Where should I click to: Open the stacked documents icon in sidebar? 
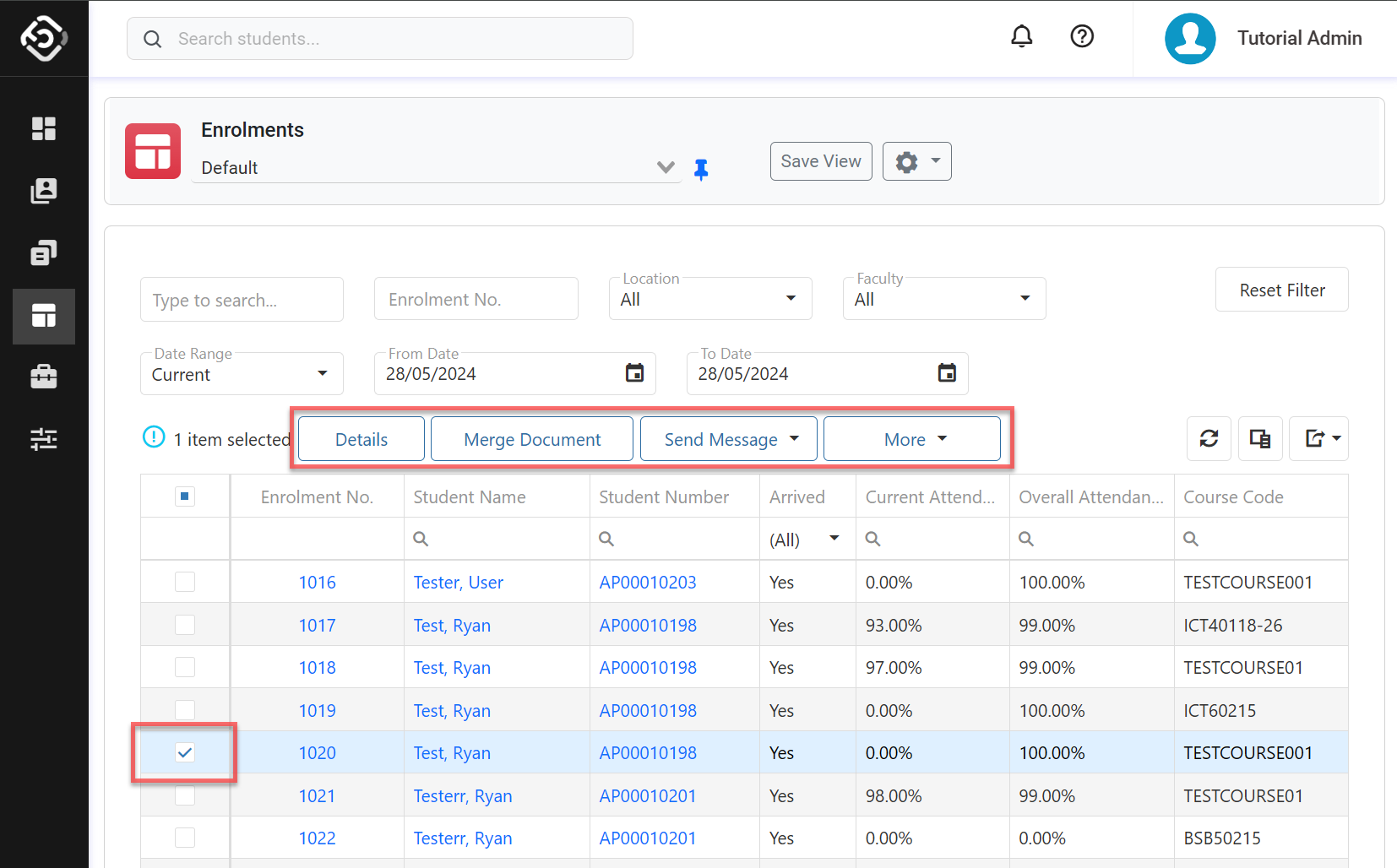tap(44, 252)
